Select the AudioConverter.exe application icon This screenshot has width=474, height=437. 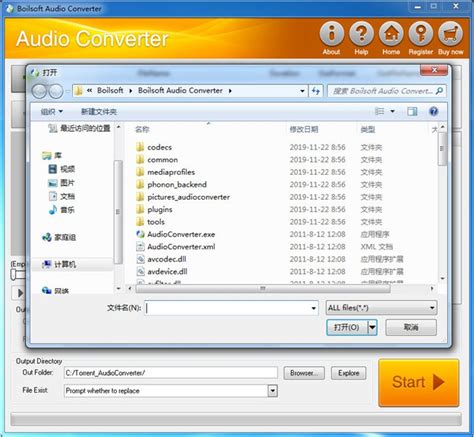click(140, 234)
